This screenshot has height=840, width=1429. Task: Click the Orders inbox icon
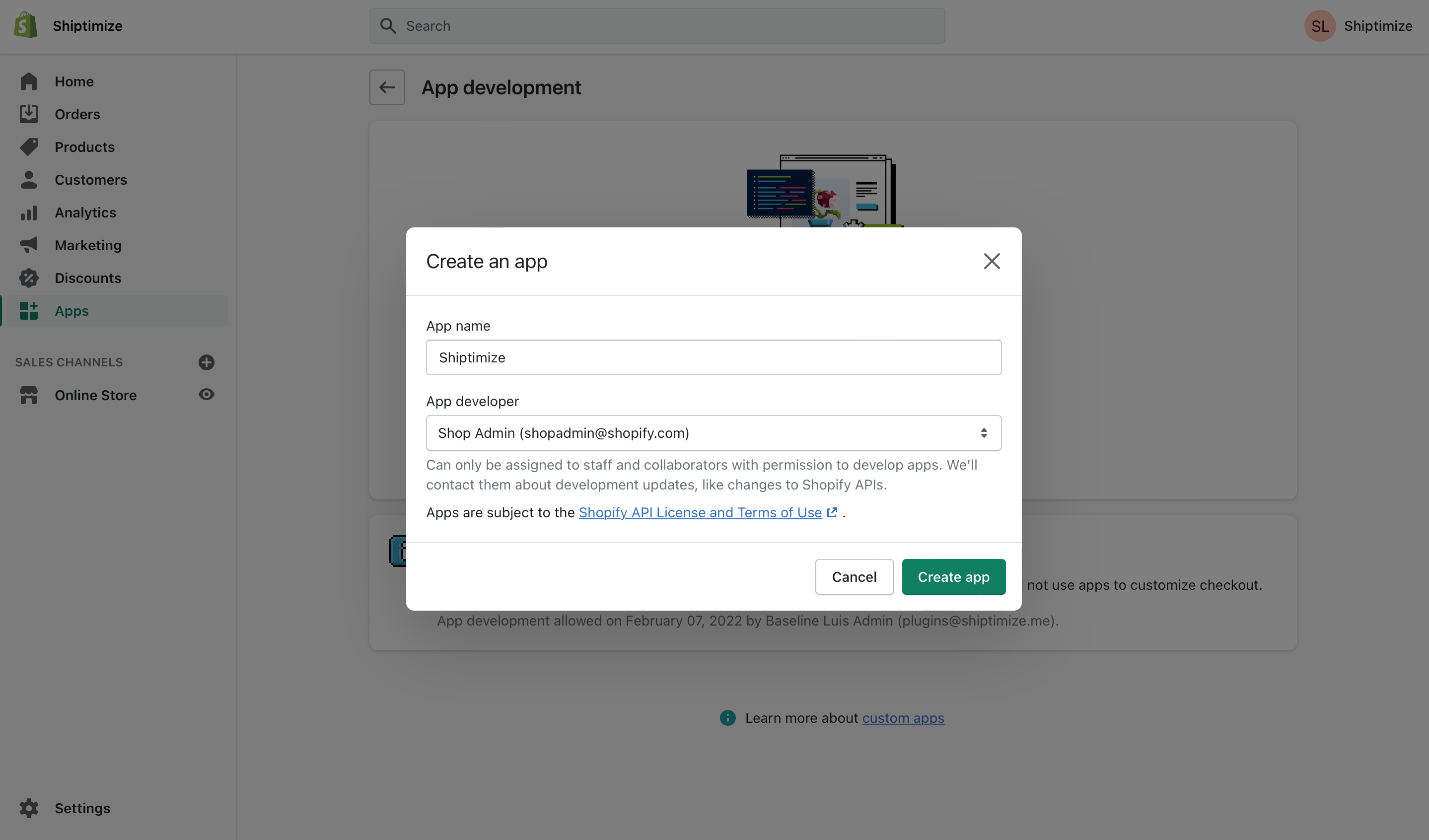[x=28, y=114]
